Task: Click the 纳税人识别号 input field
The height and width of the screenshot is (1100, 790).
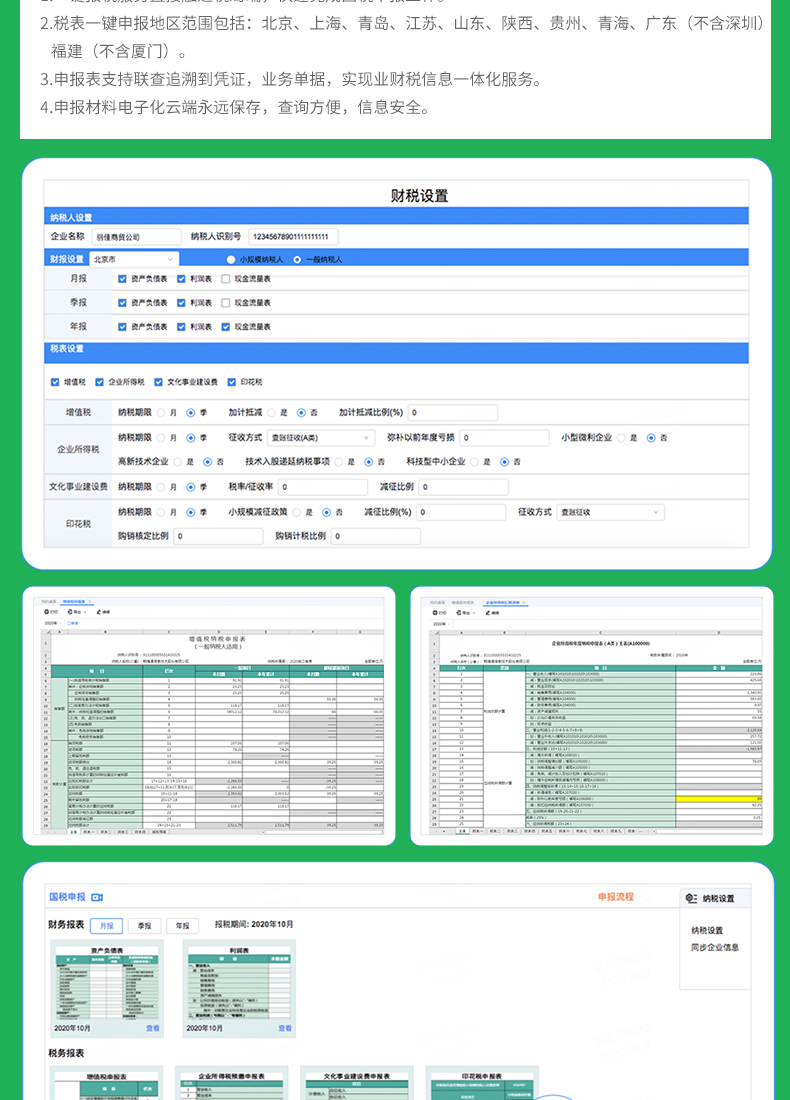Action: (x=293, y=237)
